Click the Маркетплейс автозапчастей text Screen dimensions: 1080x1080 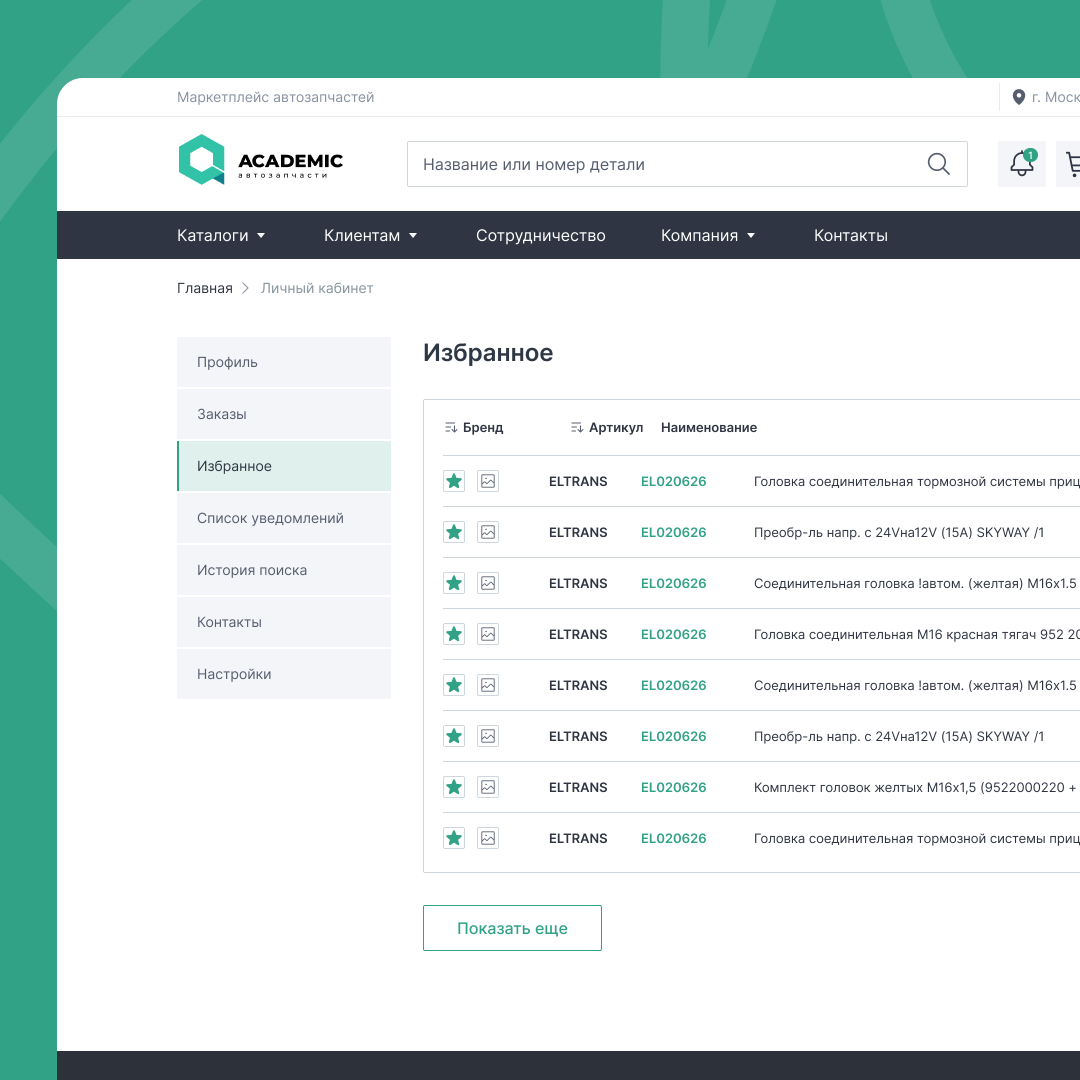point(276,97)
